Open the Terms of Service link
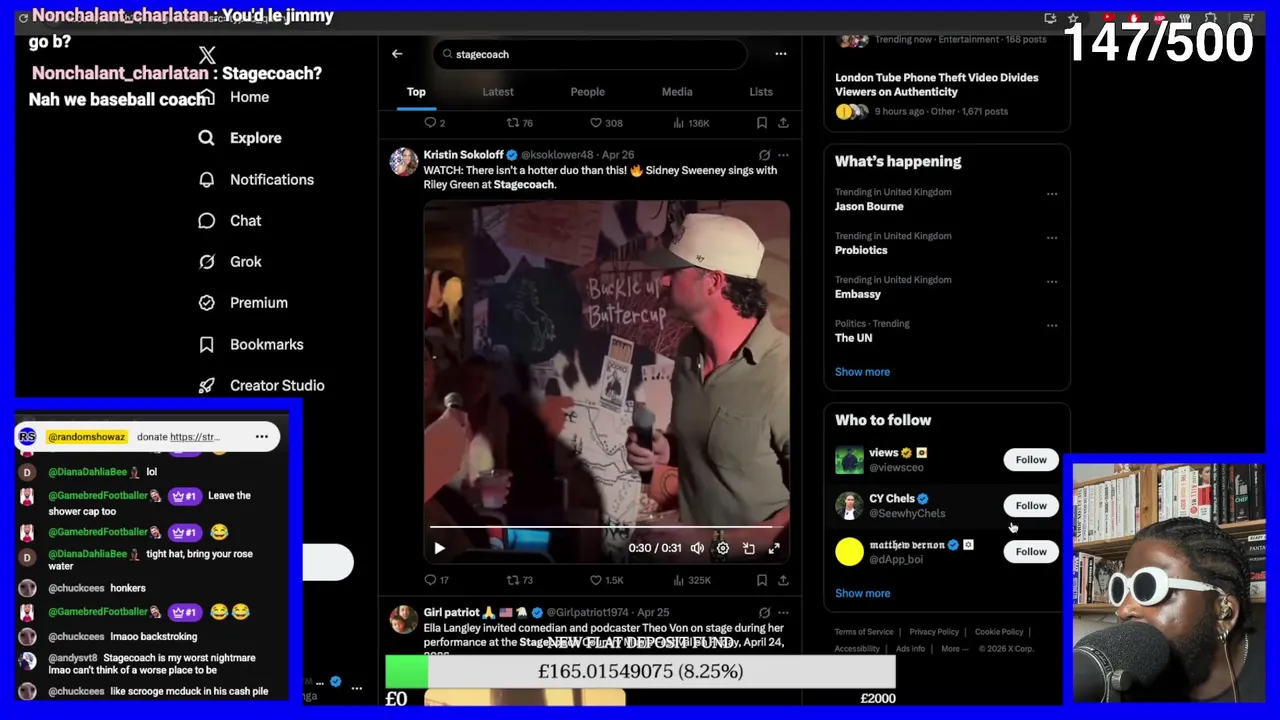 tap(864, 632)
